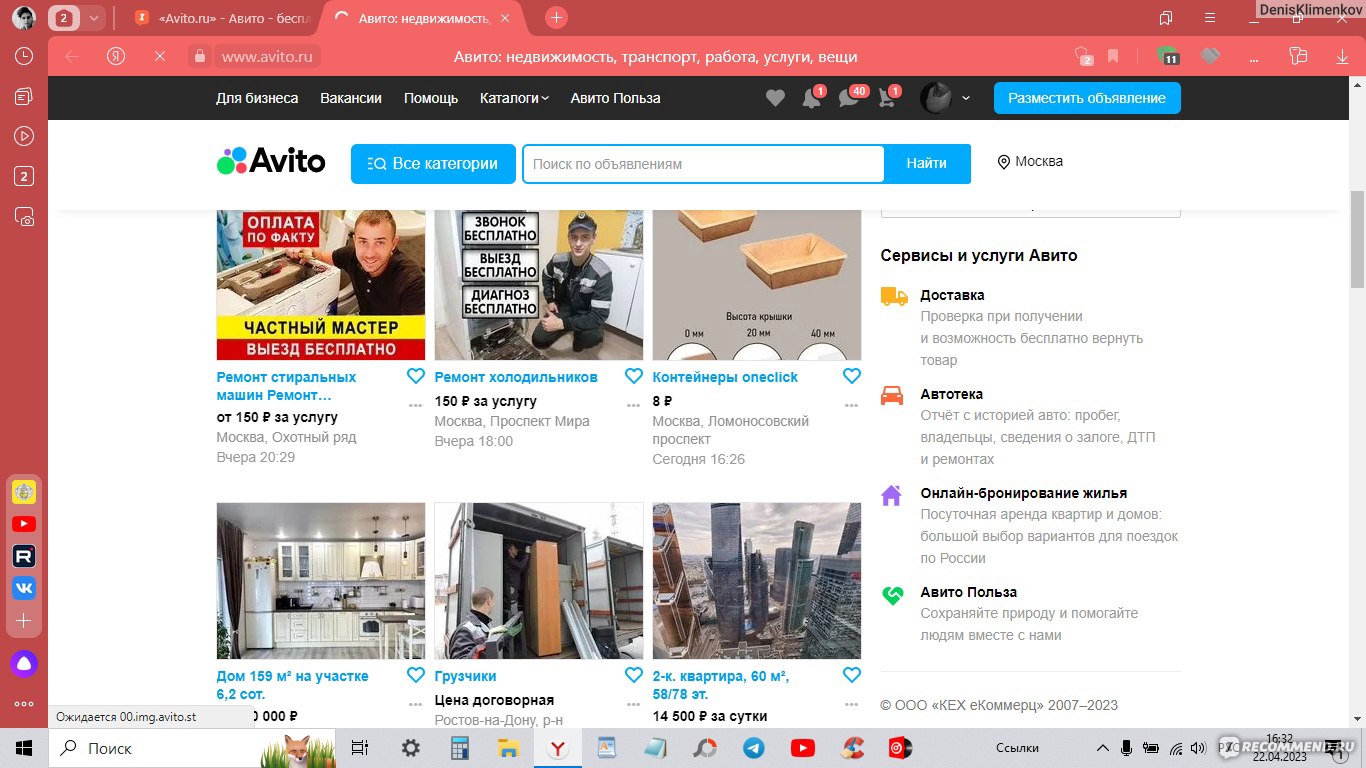Expand the tab group dropdown chevron
The width and height of the screenshot is (1366, 768).
click(x=93, y=18)
